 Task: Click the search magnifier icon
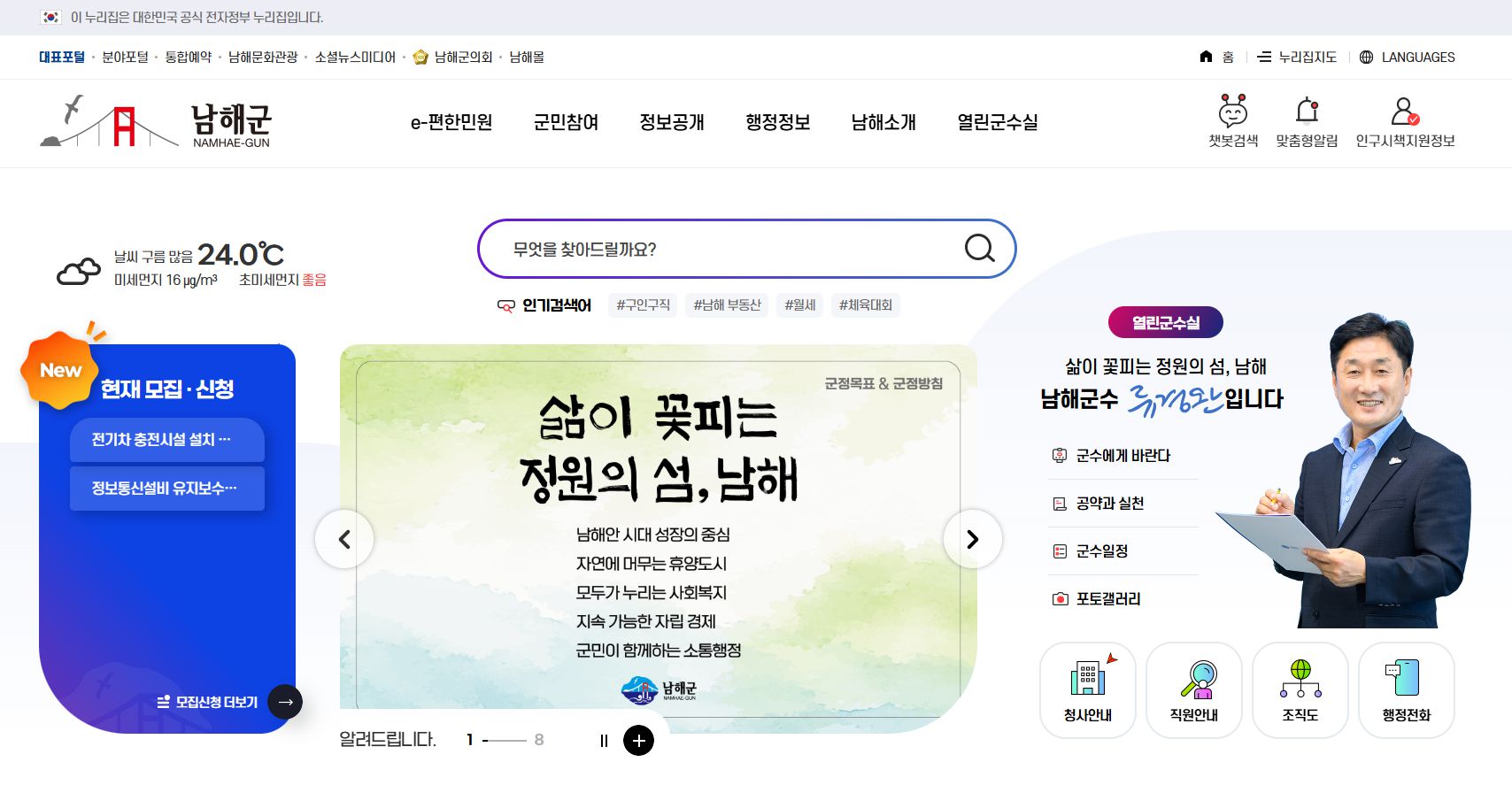pyautogui.click(x=979, y=249)
